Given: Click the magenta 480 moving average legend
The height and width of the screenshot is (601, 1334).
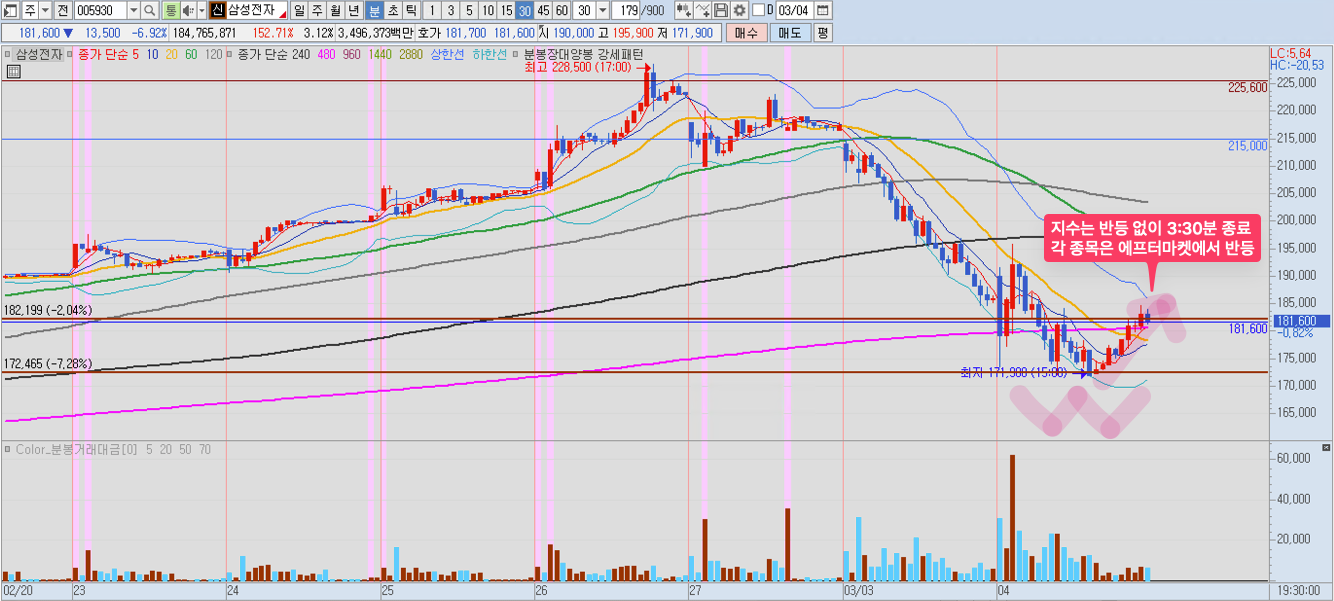Looking at the screenshot, I should click(328, 54).
